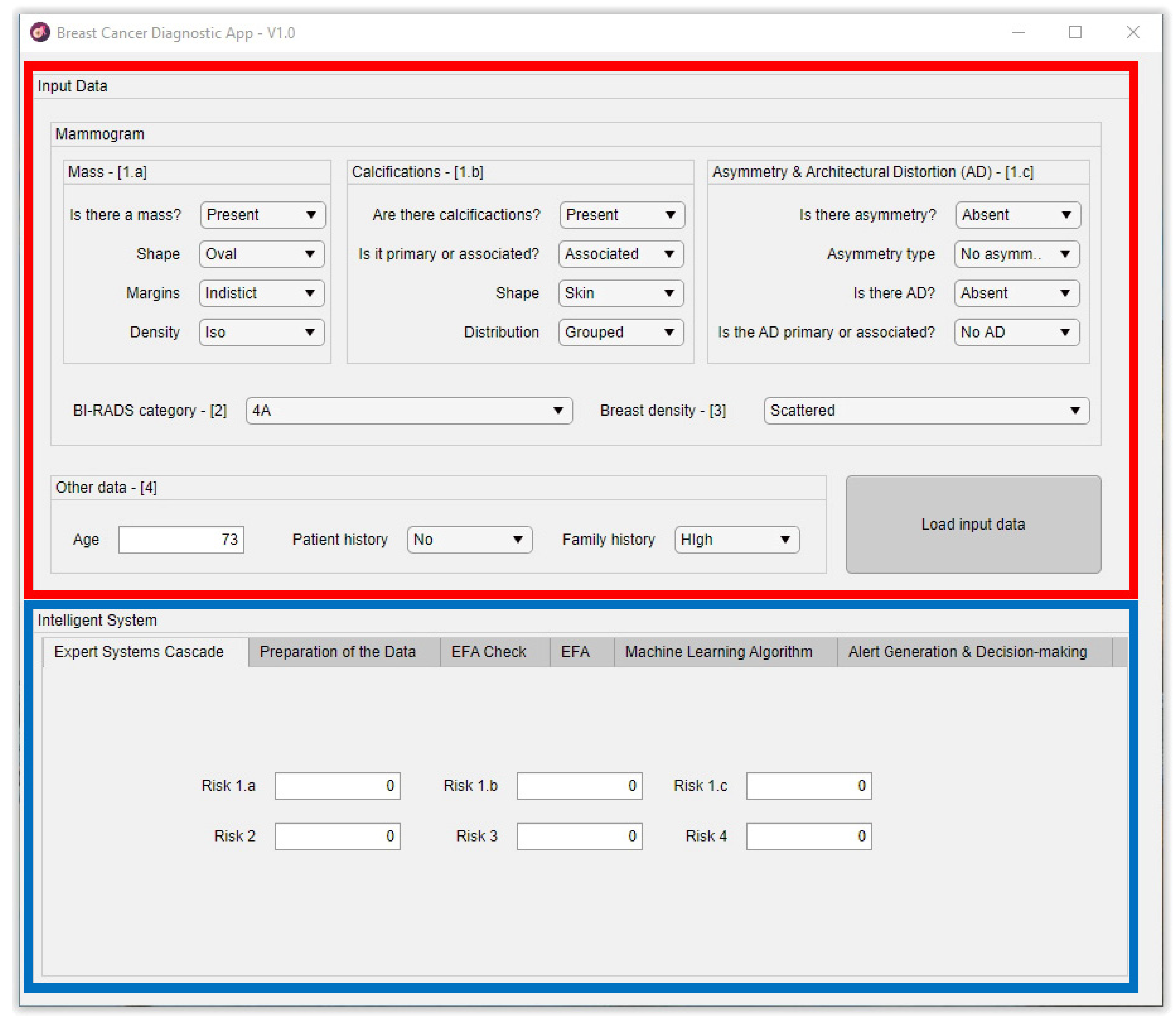The image size is (1176, 1021).
Task: Open the BI-RADS category dropdown showing 4A
Action: 409,411
